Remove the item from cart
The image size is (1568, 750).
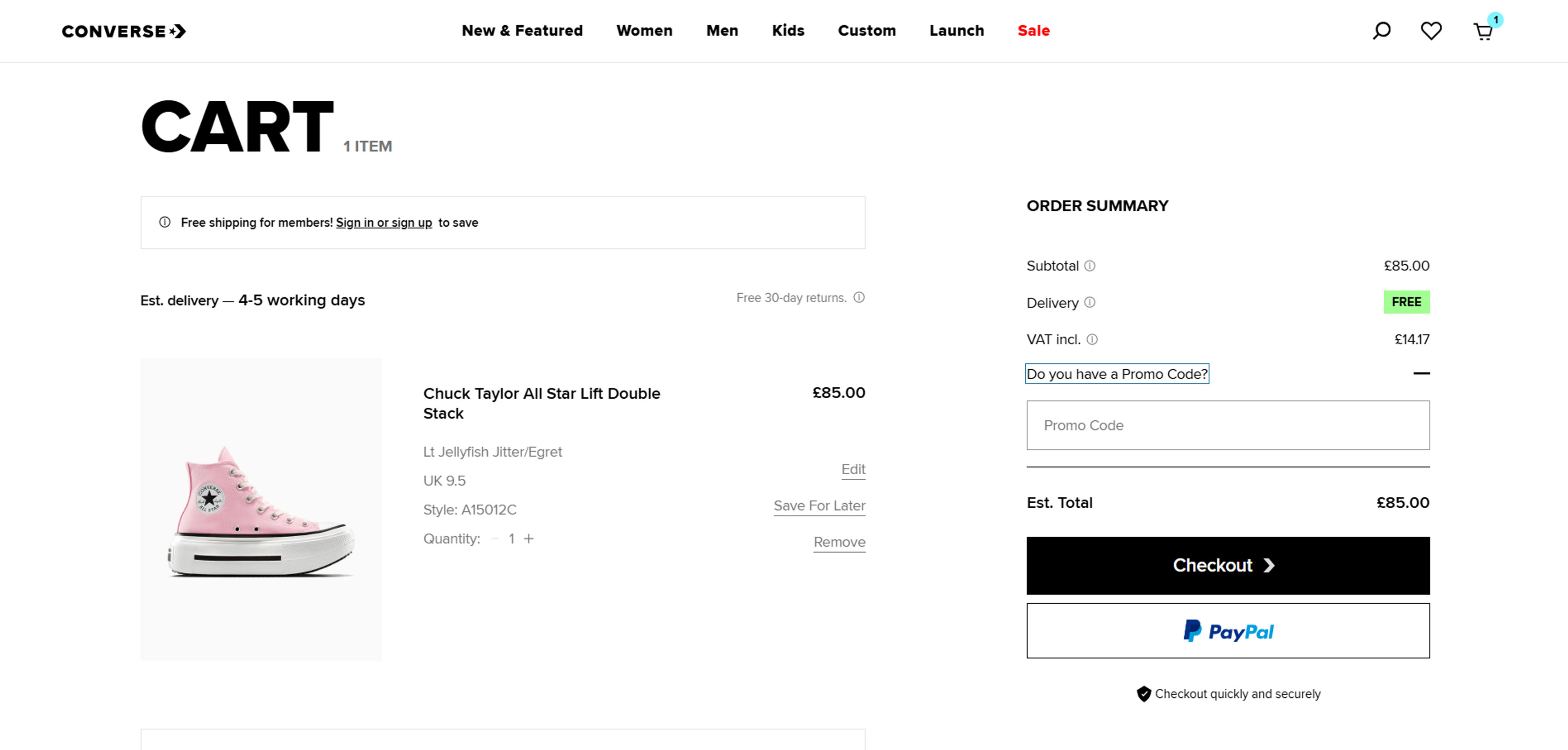pyautogui.click(x=840, y=542)
